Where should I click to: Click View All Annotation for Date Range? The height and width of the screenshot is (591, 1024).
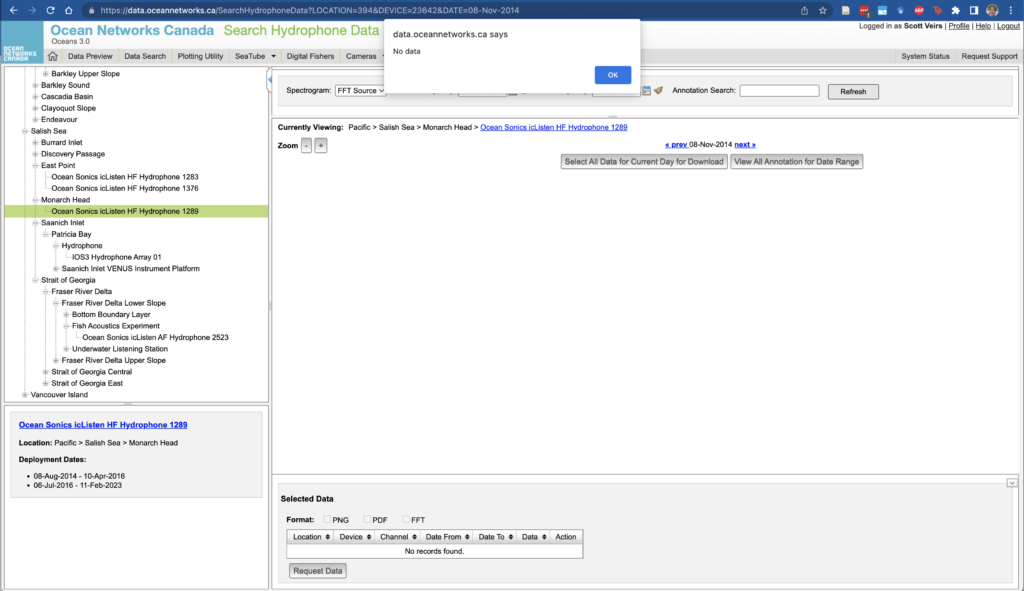797,162
